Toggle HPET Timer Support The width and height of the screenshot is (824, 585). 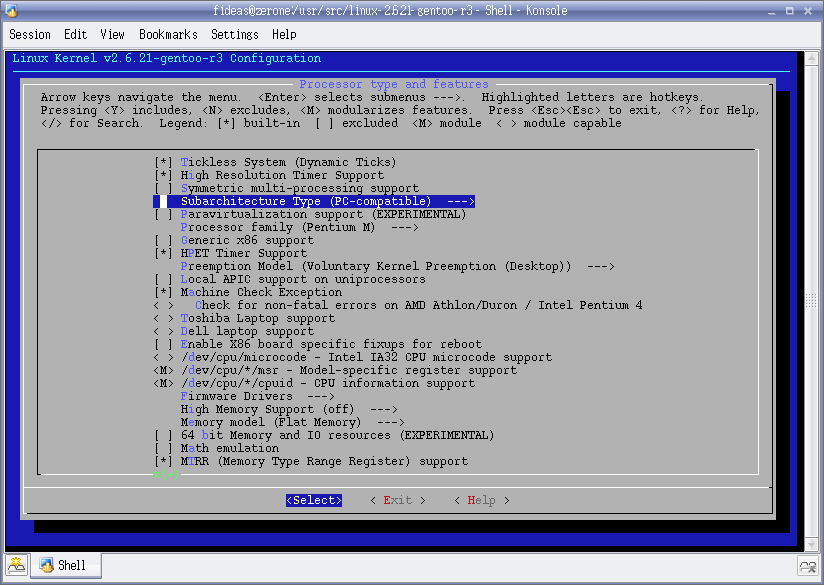click(x=230, y=253)
